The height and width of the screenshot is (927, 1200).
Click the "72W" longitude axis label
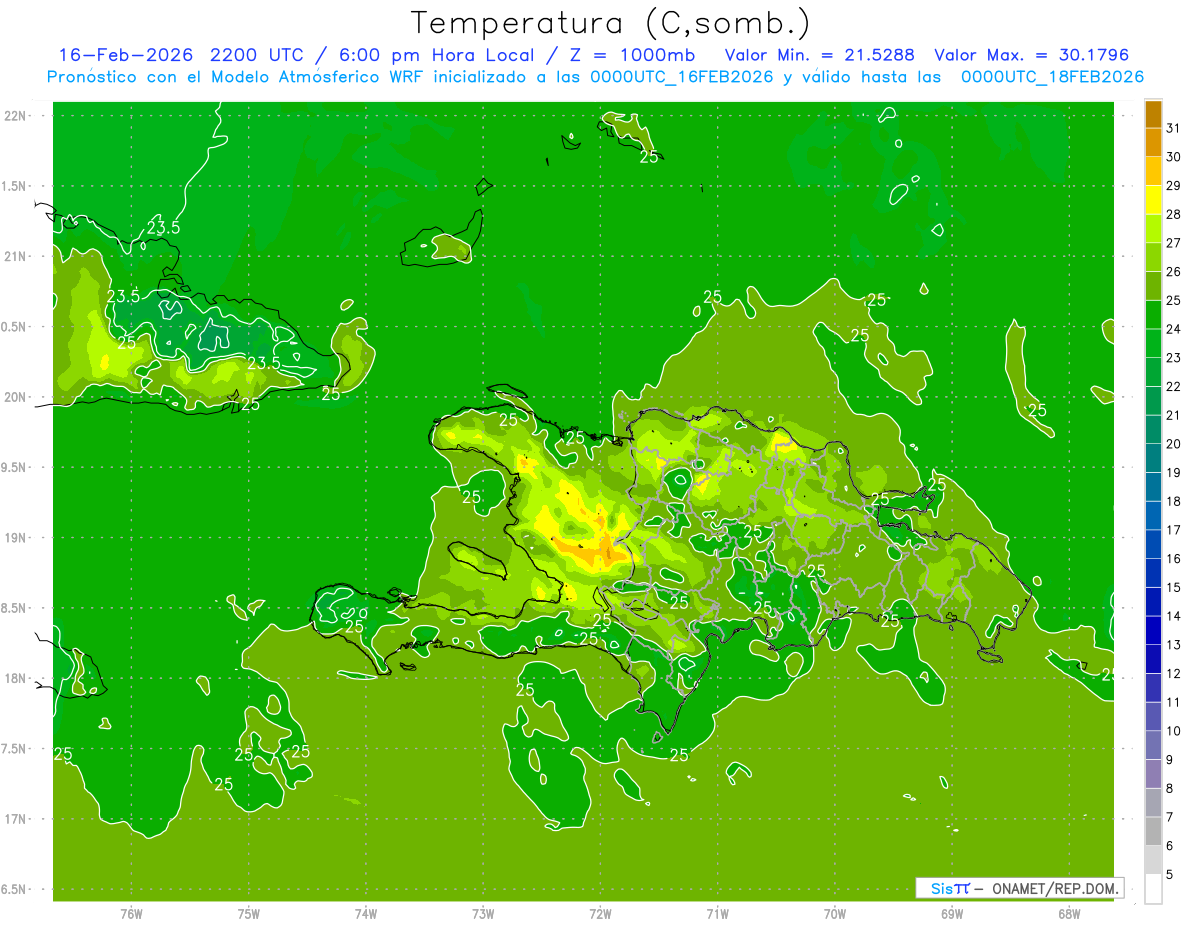click(600, 914)
